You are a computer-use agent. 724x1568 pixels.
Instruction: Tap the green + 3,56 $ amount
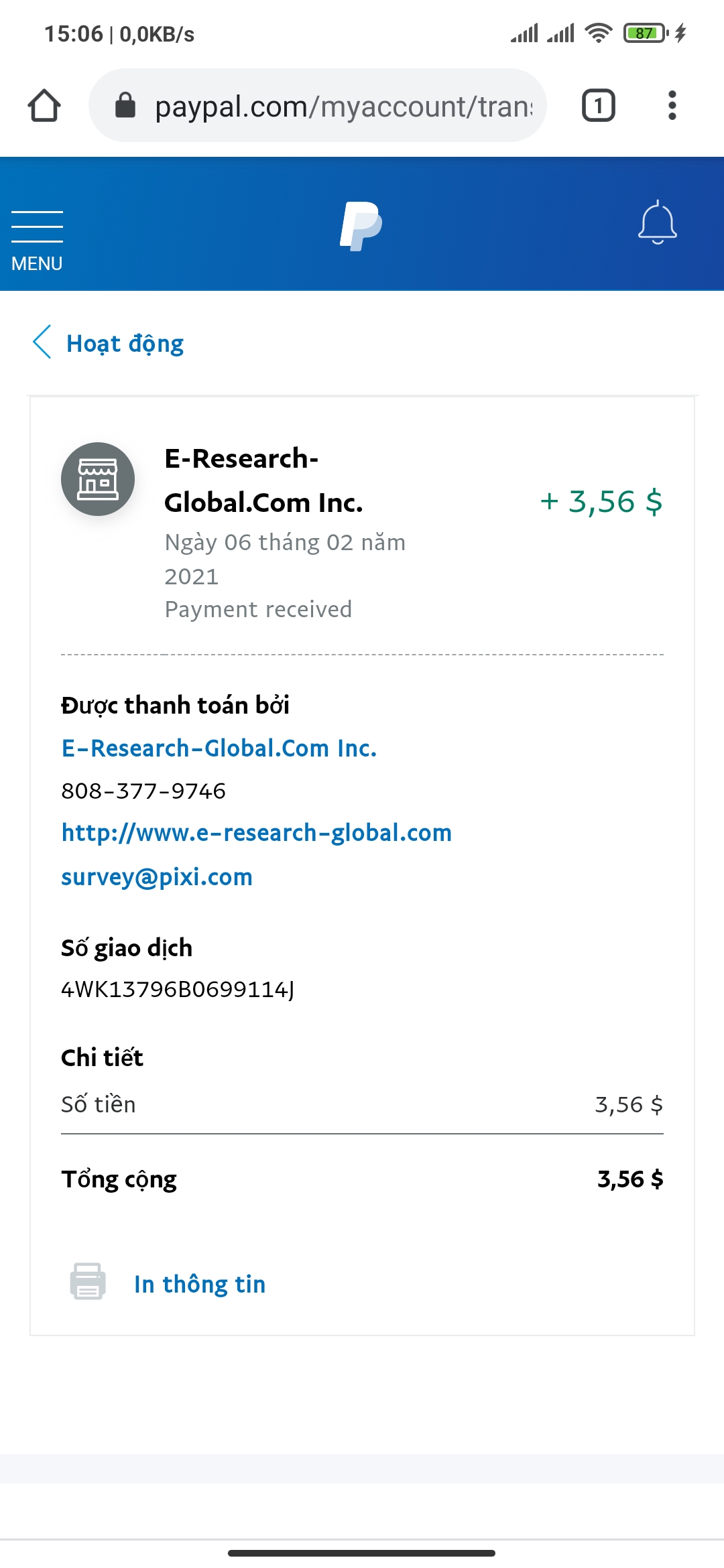601,502
